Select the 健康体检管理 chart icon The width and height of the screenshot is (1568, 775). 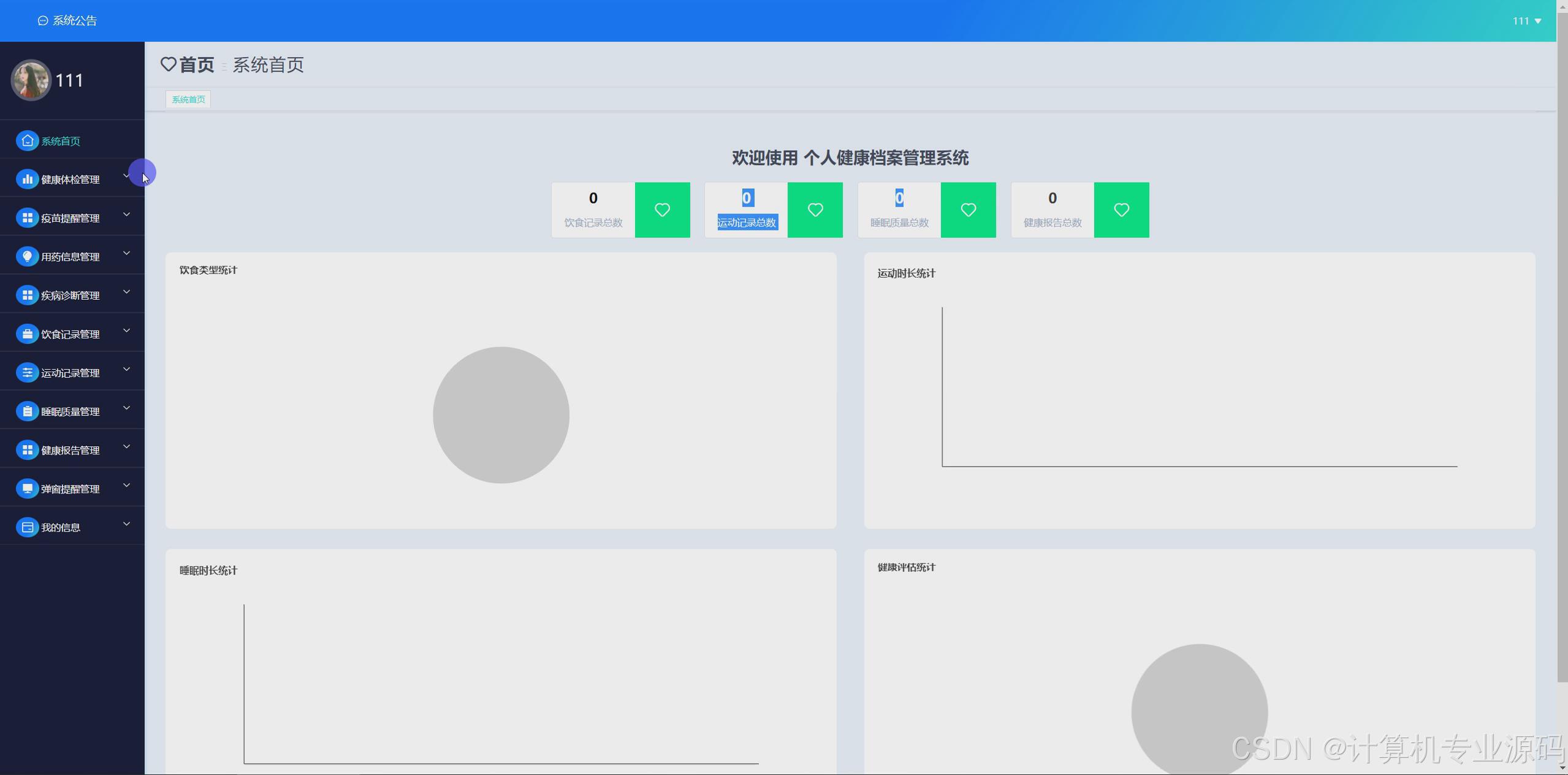(x=27, y=178)
